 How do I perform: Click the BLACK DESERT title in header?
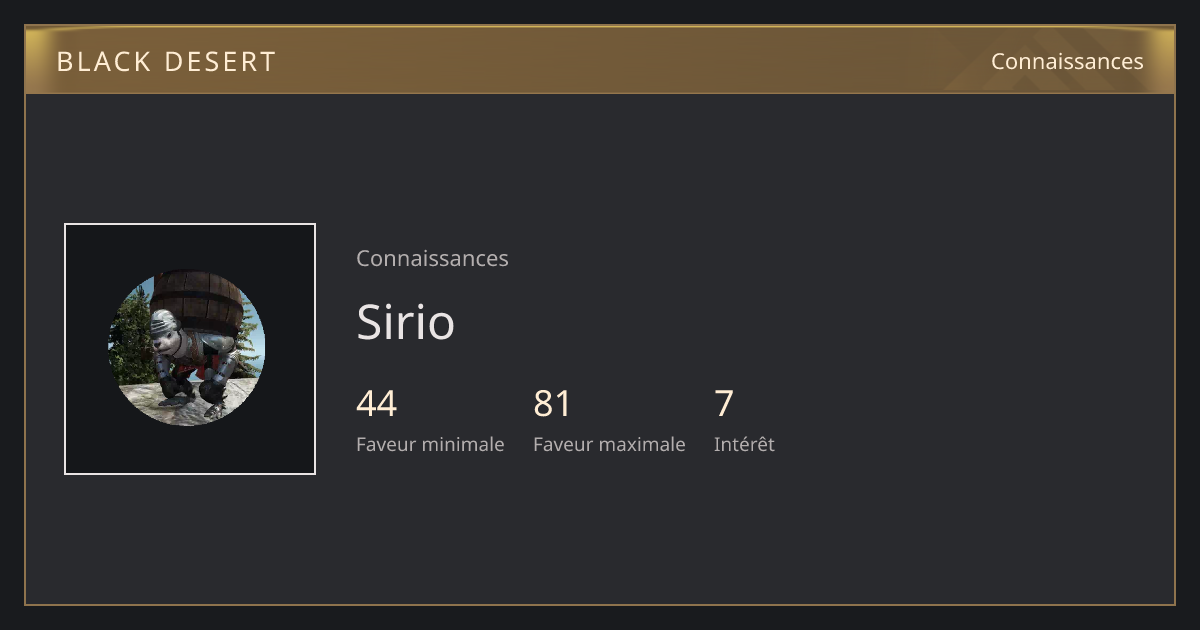(x=166, y=62)
